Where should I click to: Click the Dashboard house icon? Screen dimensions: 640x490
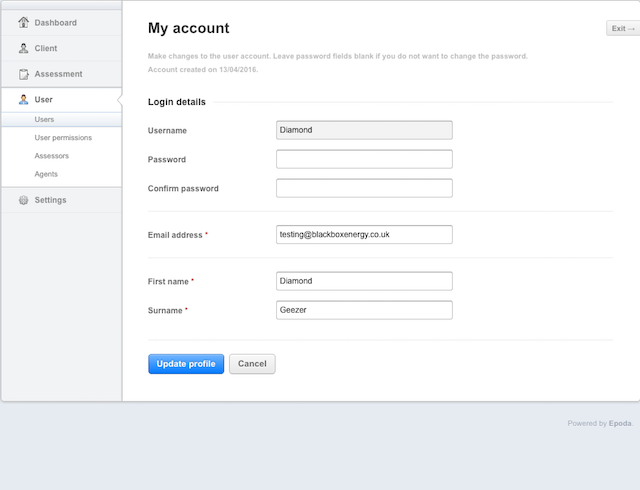coord(24,22)
